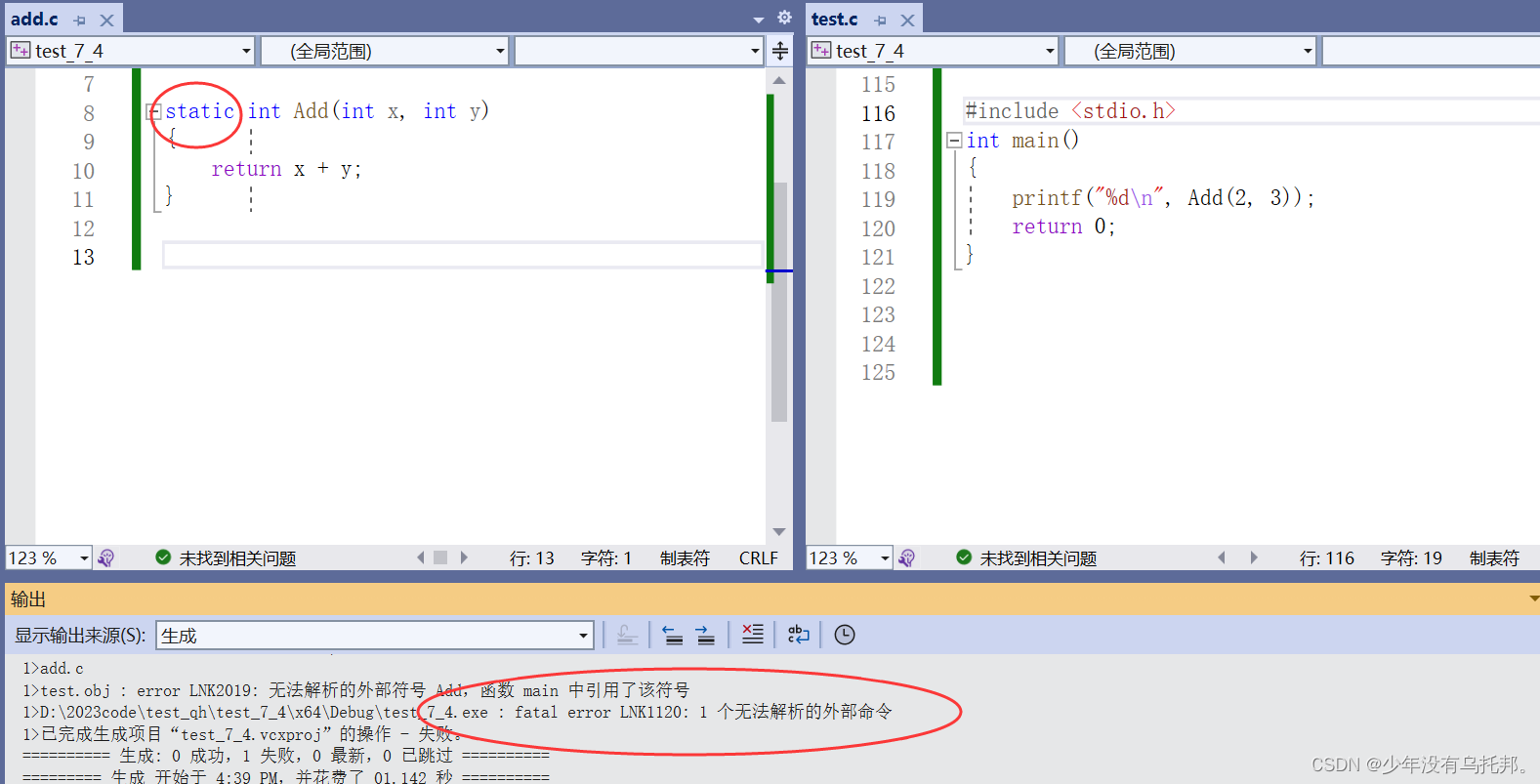
Task: Collapse the main function outline in test.c
Action: (x=954, y=141)
